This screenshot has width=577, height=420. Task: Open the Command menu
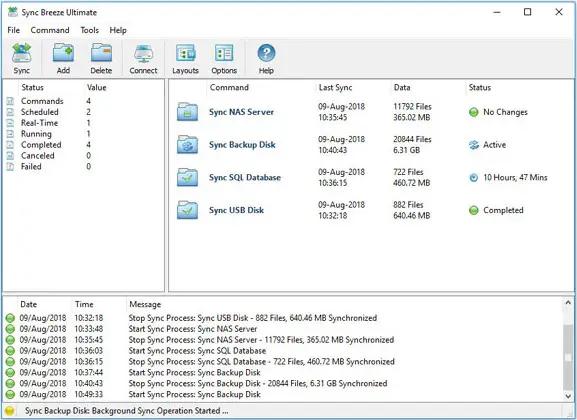[x=50, y=30]
